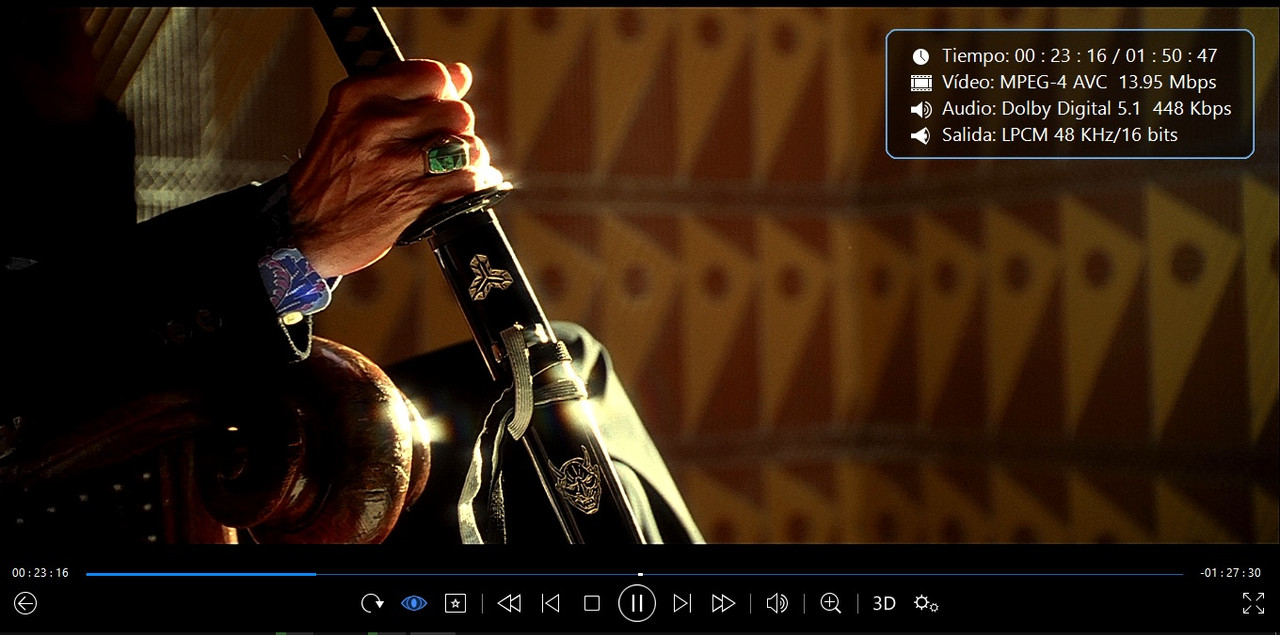Enter full screen with the expand arrows icon

1253,603
